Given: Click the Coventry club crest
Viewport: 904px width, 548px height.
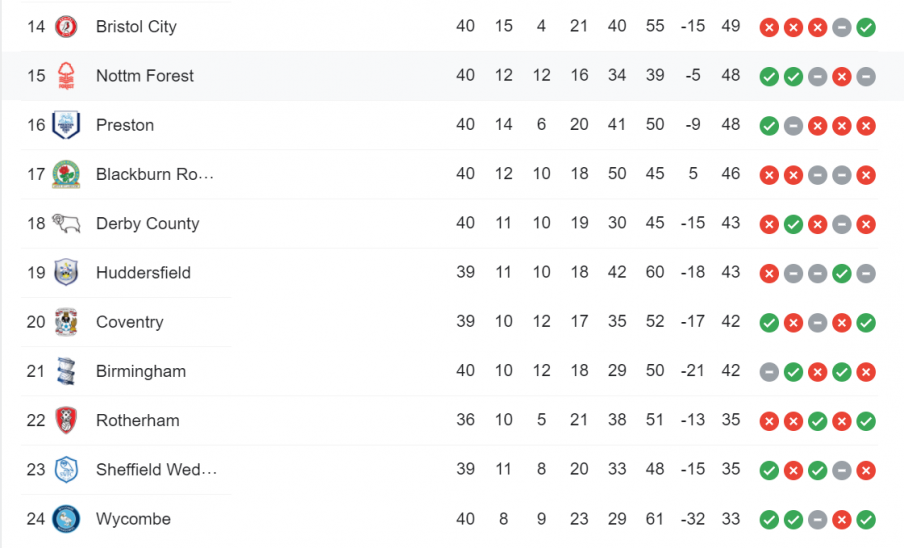Looking at the screenshot, I should (x=66, y=322).
